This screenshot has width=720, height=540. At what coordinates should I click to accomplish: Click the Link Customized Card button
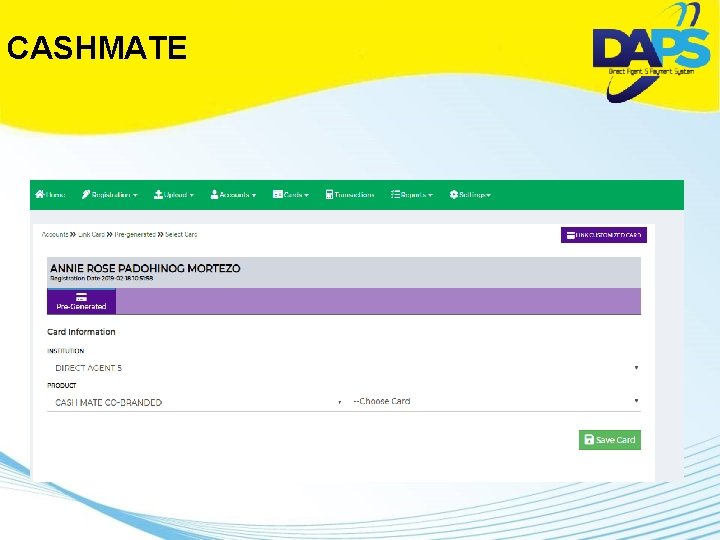(x=604, y=235)
